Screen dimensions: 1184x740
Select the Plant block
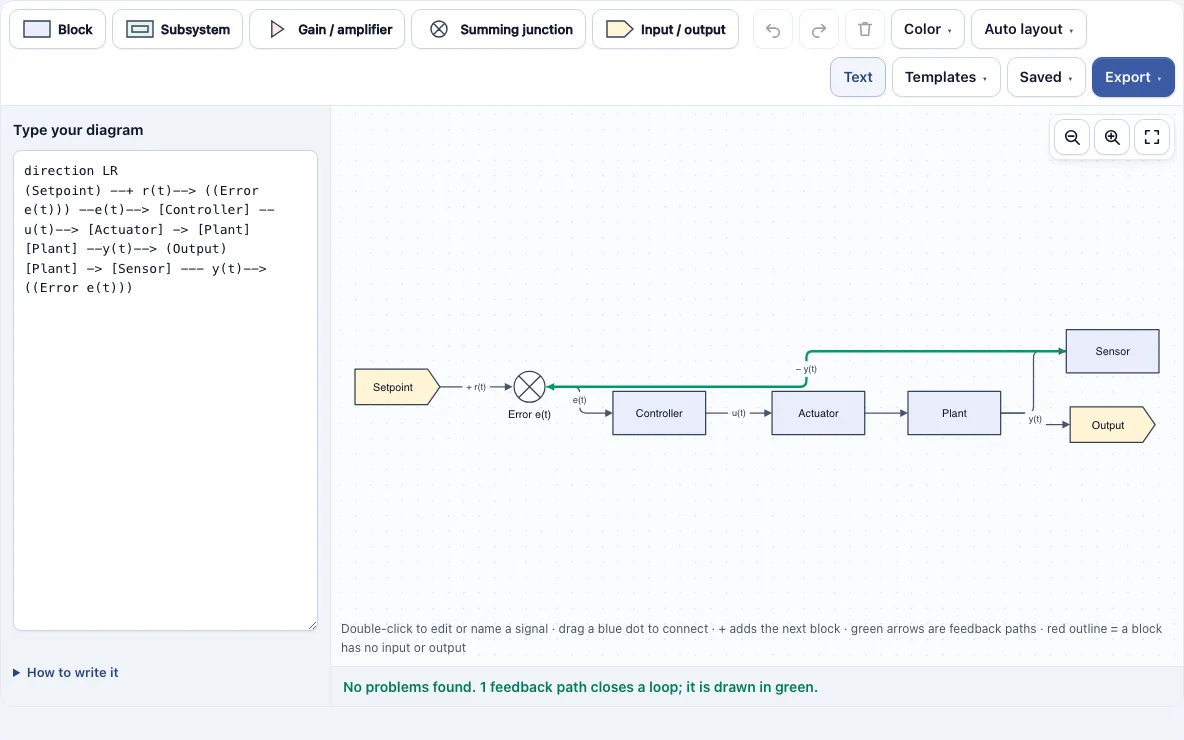[954, 413]
